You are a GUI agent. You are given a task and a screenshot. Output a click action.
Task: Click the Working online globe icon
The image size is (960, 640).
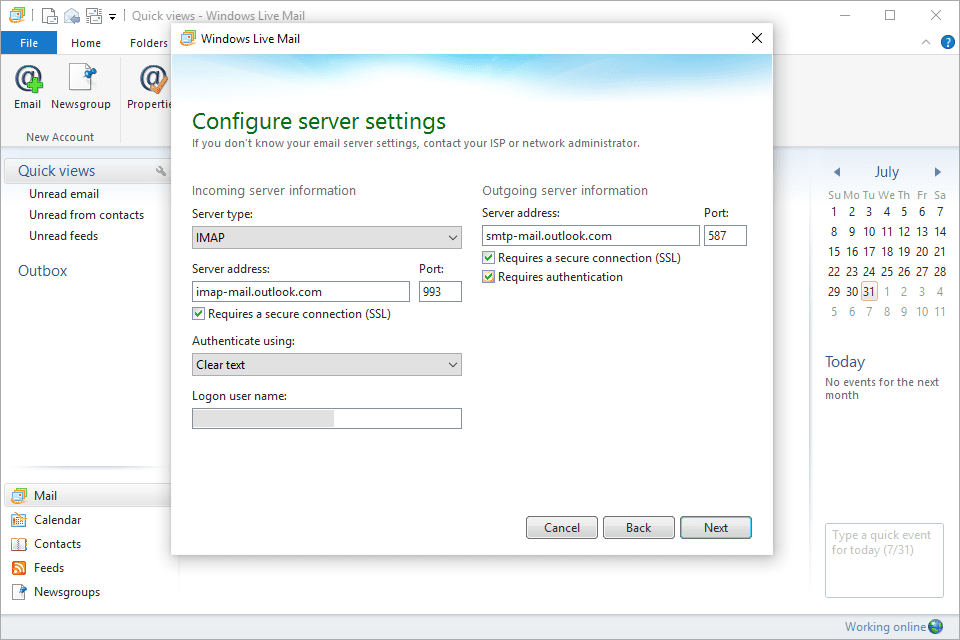tap(936, 627)
